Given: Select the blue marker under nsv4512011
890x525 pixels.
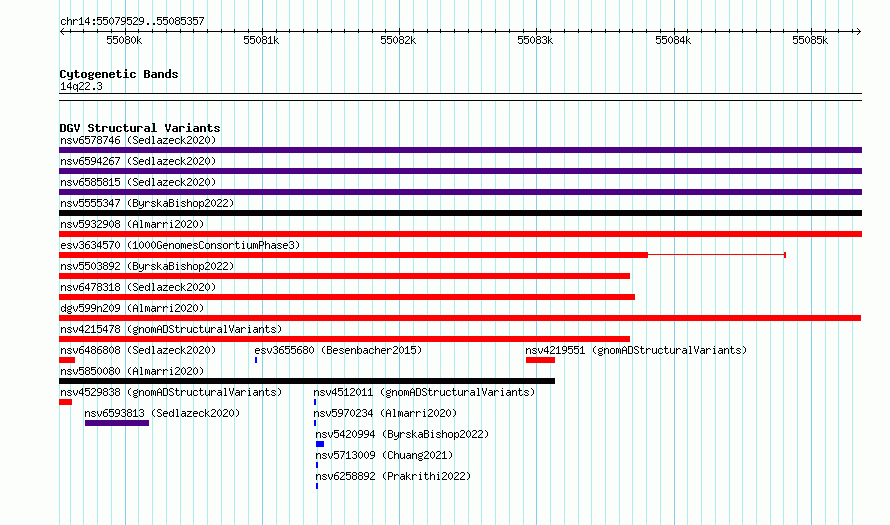Looking at the screenshot, I should 315,402.
